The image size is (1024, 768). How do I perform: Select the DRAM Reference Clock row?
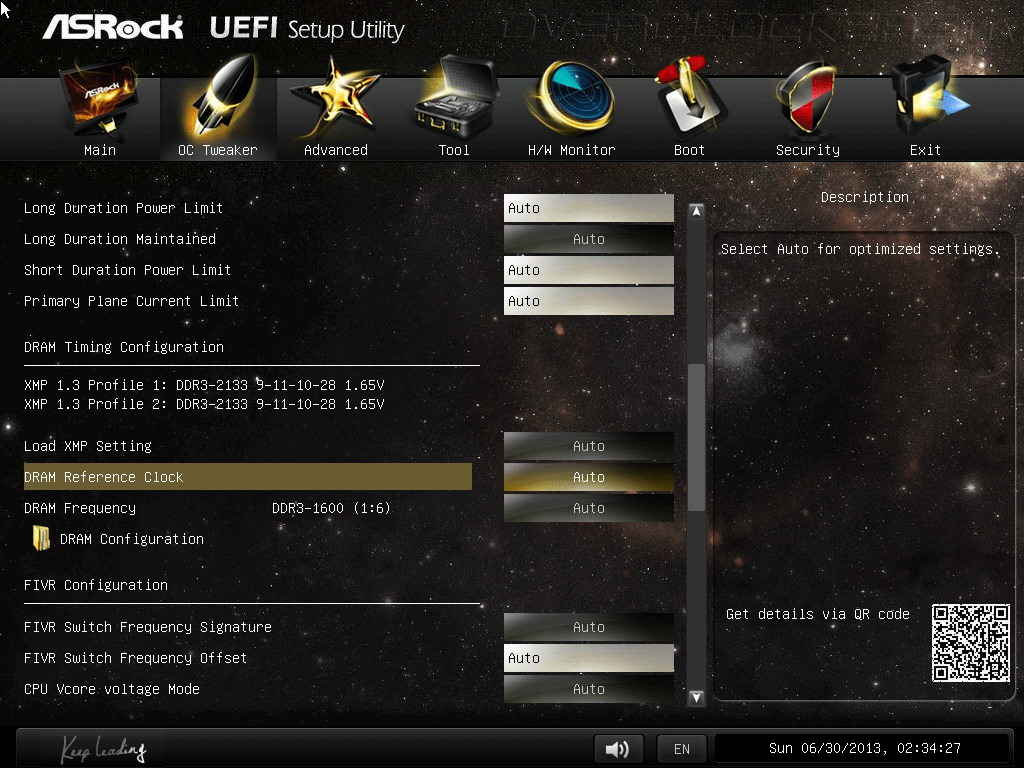tap(248, 477)
